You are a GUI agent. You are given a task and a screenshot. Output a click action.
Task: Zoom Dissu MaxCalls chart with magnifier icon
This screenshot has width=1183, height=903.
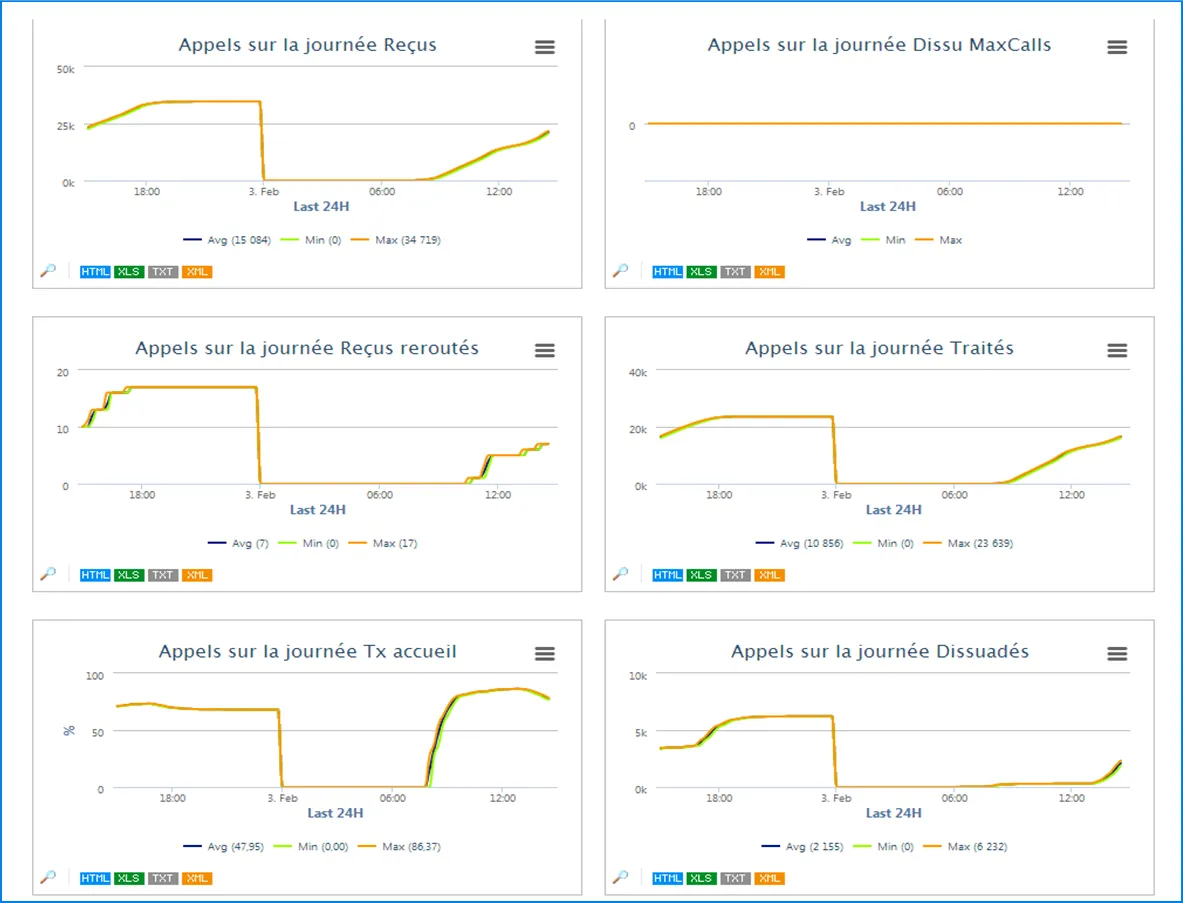pyautogui.click(x=620, y=271)
